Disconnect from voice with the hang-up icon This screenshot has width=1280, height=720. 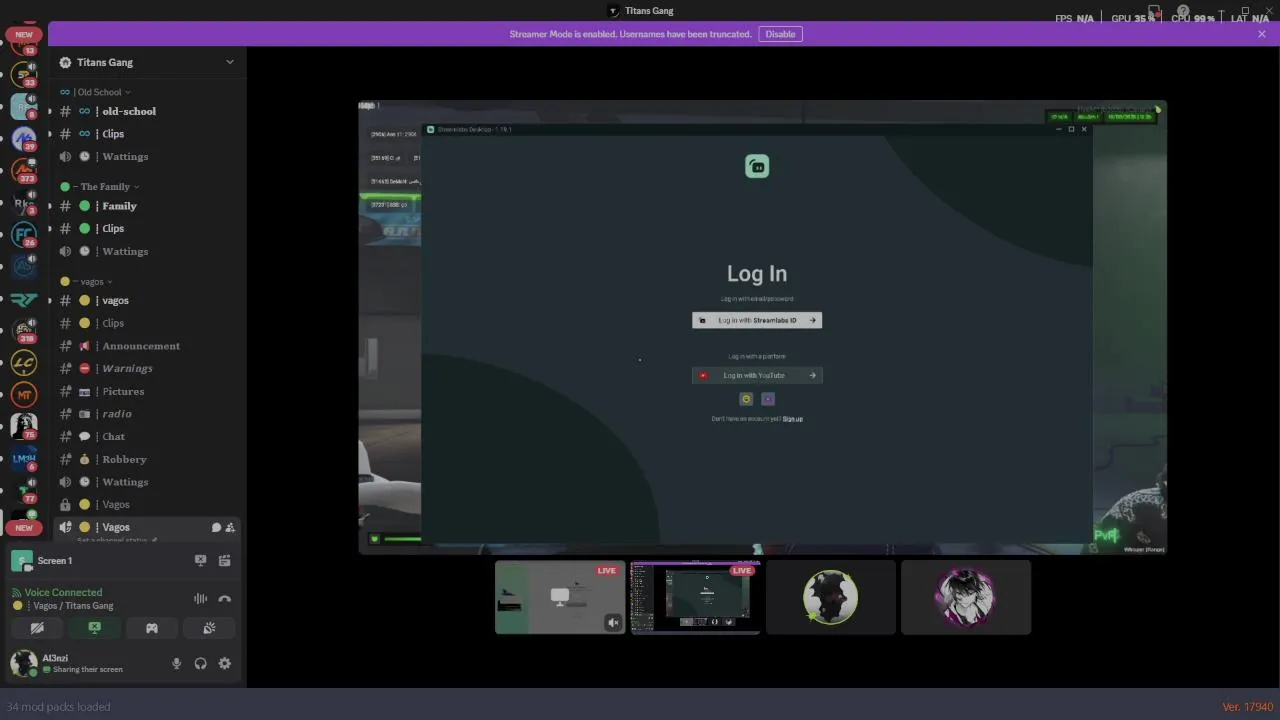(x=224, y=599)
